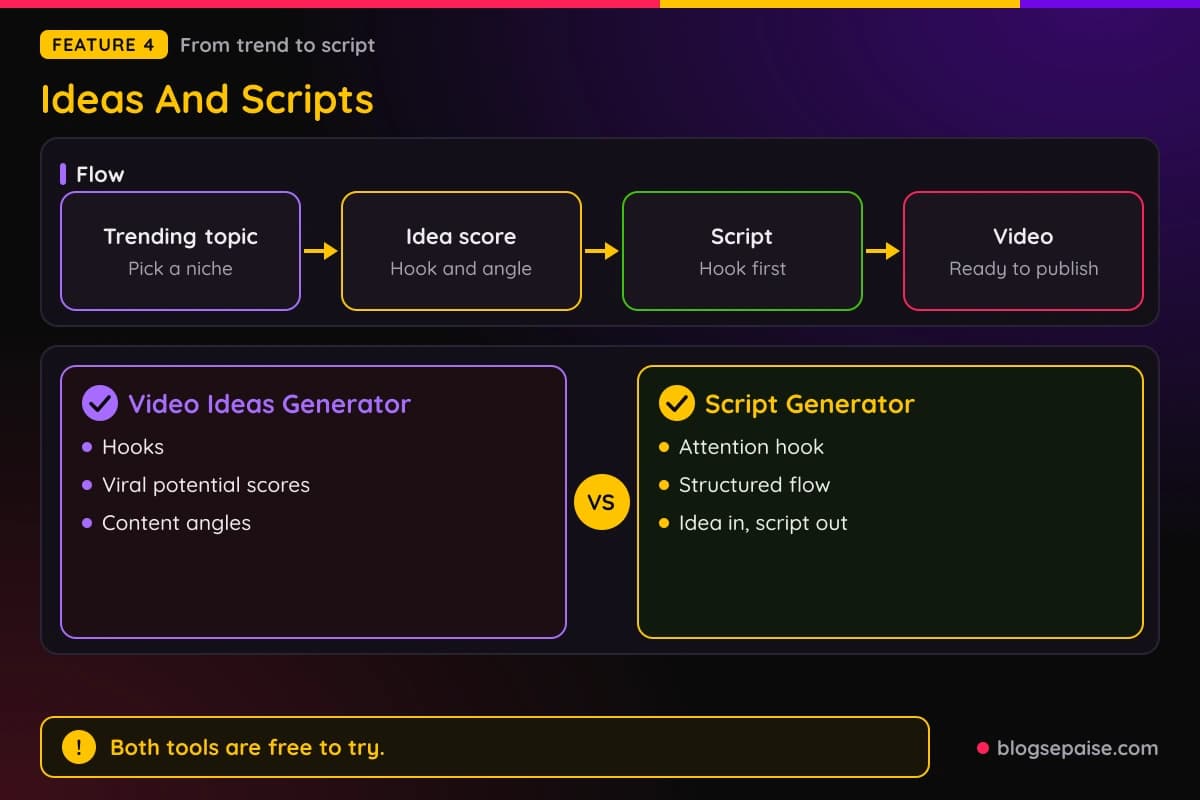Click the 'Script Generator' title

(809, 404)
